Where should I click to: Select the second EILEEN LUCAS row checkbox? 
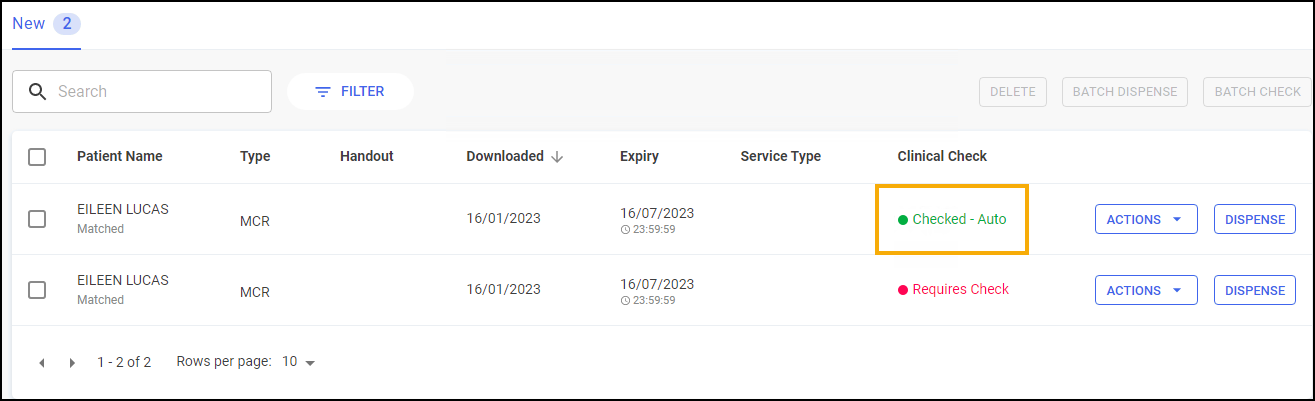click(37, 290)
